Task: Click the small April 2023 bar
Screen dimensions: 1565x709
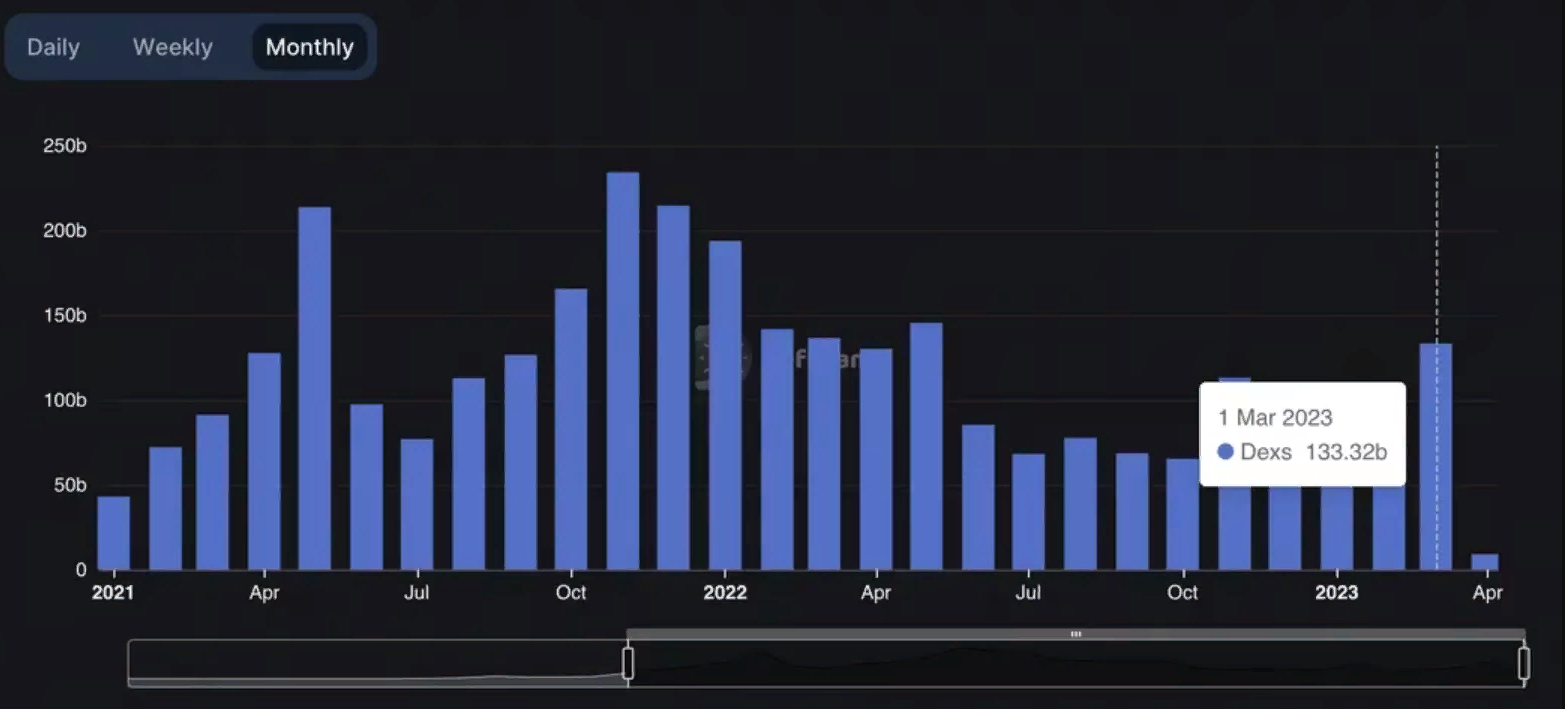Action: [1485, 562]
